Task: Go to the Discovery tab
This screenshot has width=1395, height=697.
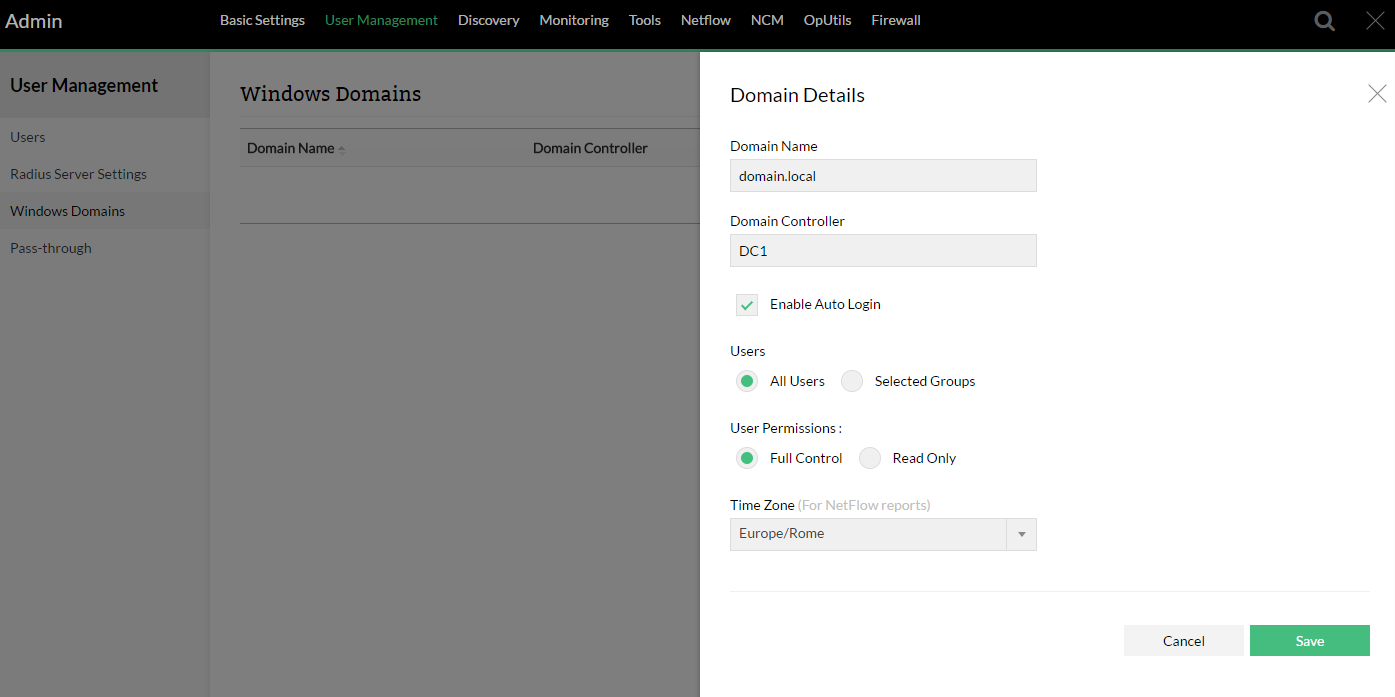Action: [x=488, y=20]
